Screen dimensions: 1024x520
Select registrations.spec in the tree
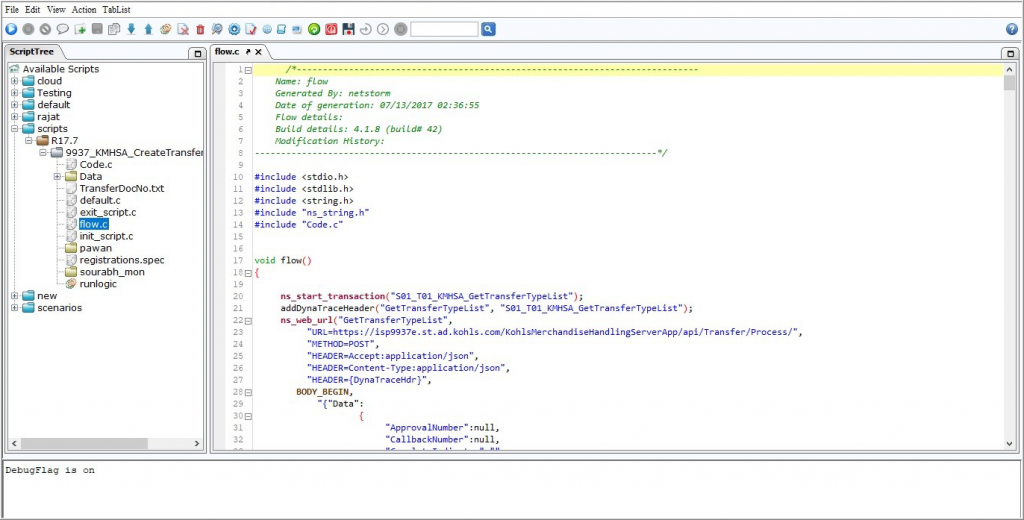click(x=122, y=260)
